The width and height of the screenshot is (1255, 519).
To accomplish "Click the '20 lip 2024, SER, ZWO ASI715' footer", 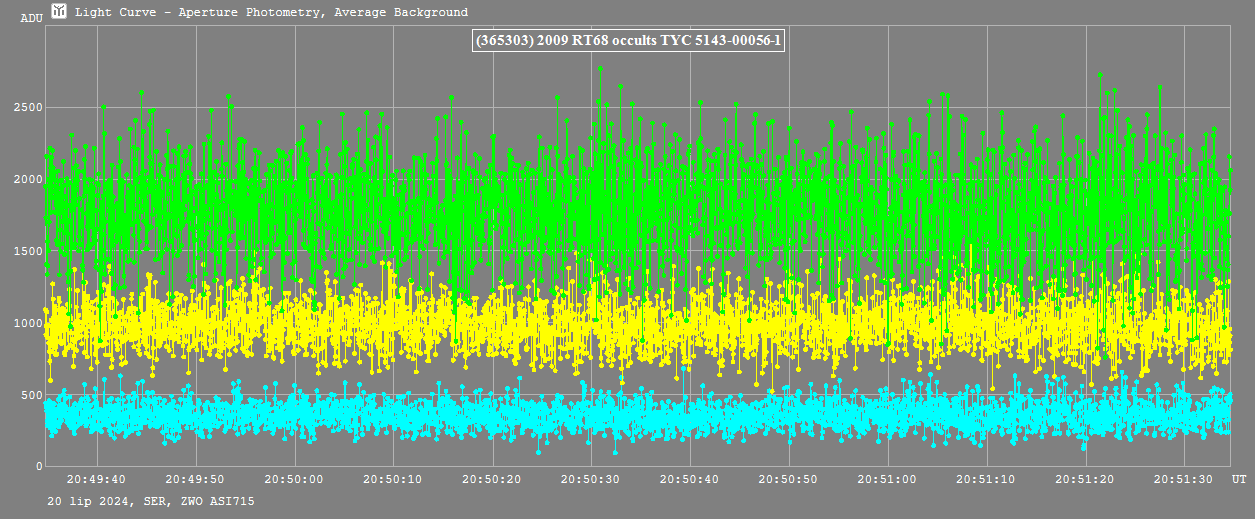I will [x=150, y=501].
